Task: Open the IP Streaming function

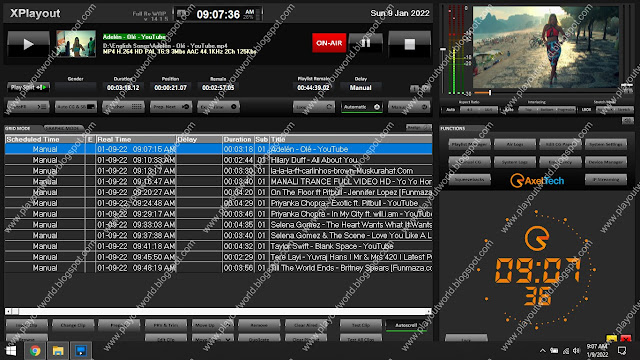Action: pyautogui.click(x=606, y=180)
